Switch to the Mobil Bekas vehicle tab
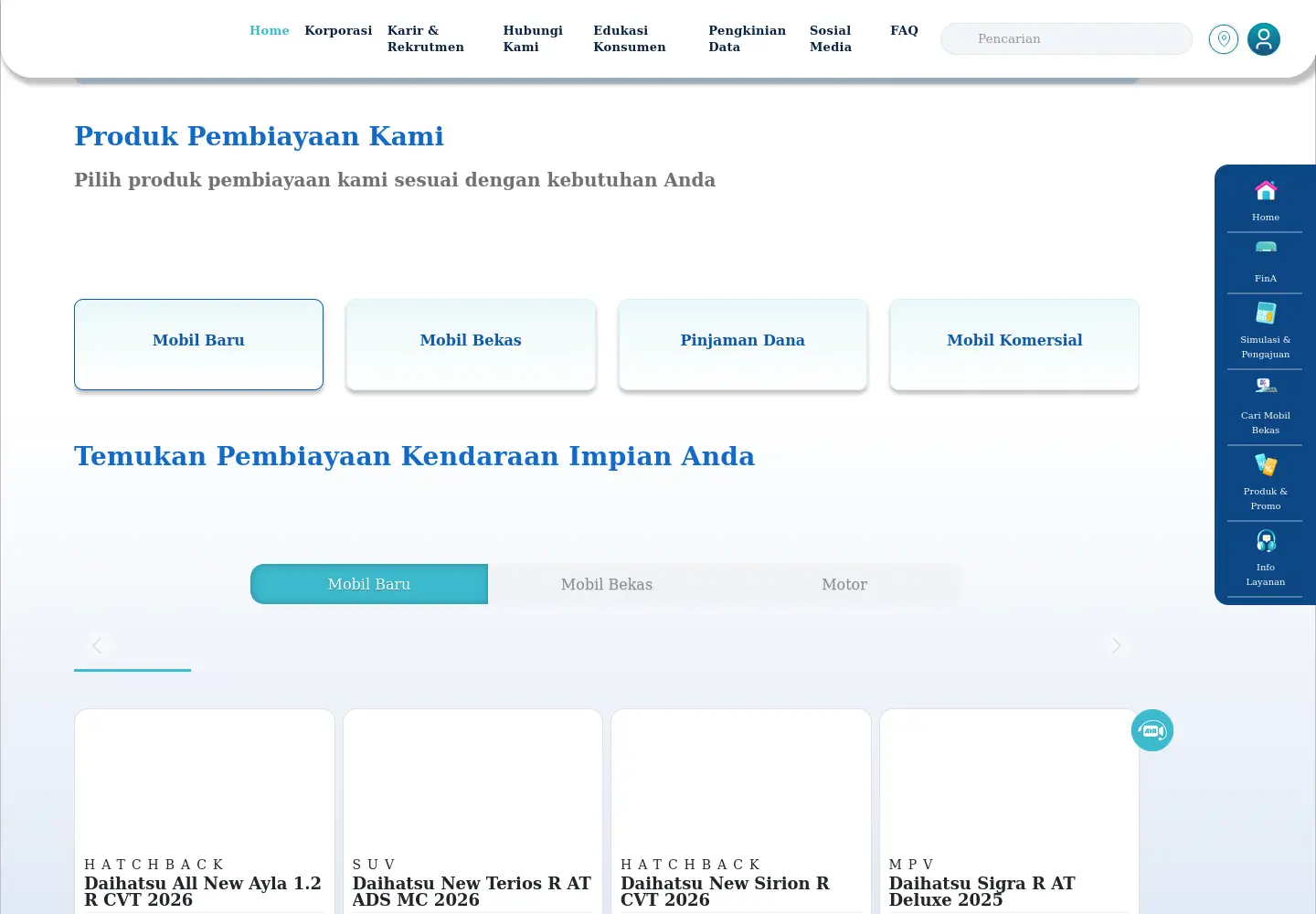Screen dimensions: 1316x914 pyautogui.click(x=607, y=584)
